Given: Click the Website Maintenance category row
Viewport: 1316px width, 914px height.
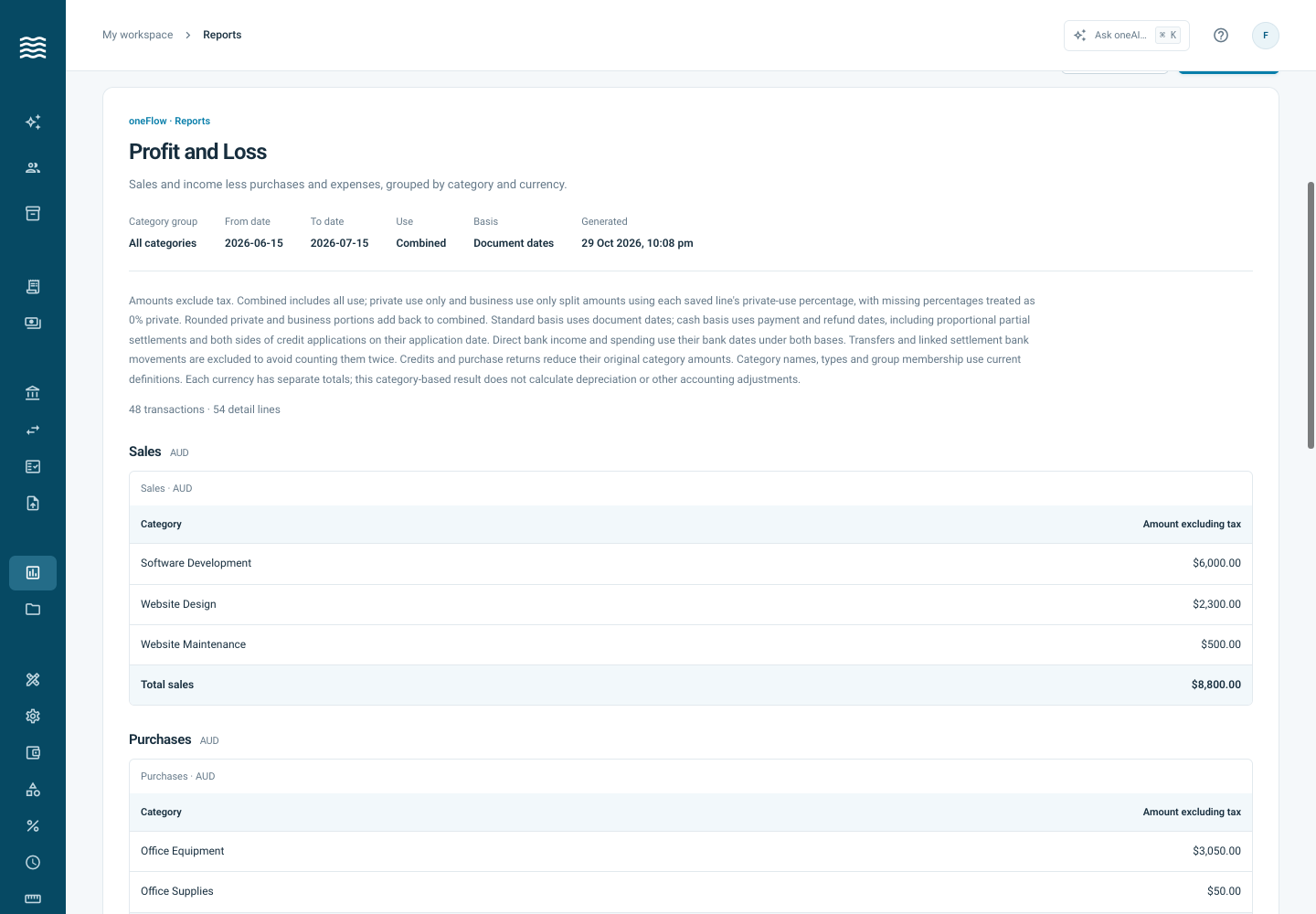Looking at the screenshot, I should (691, 645).
